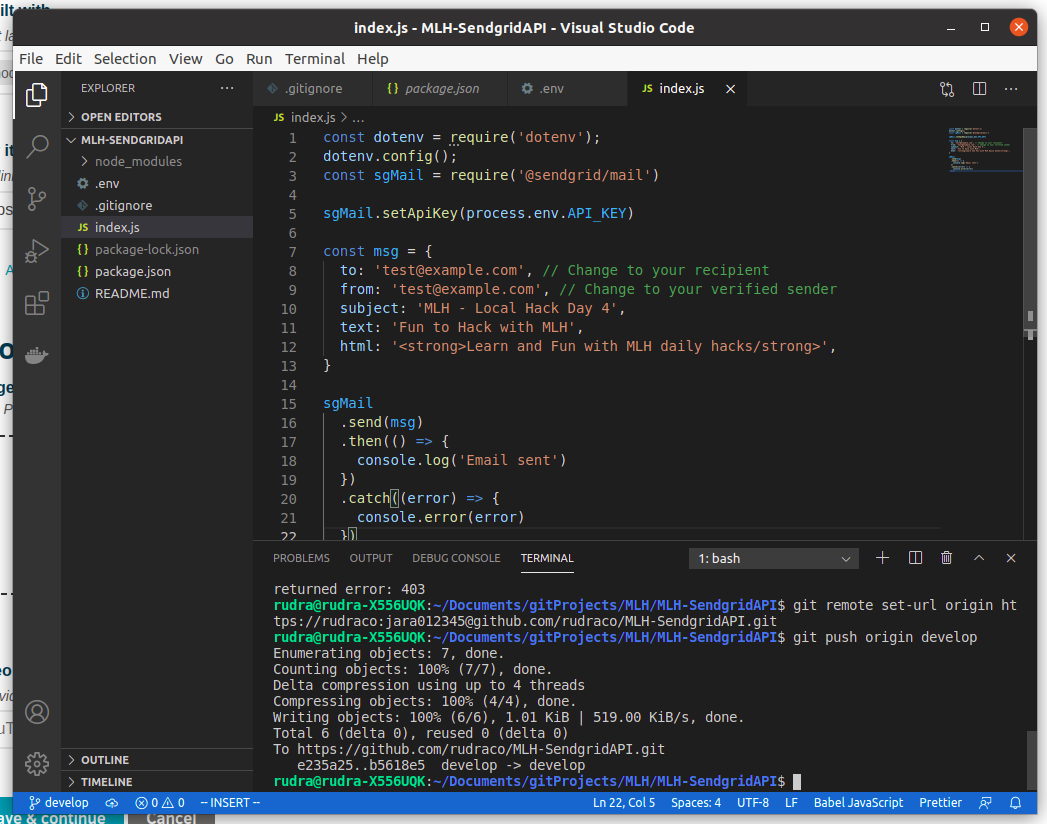1047x824 pixels.
Task: Create a new terminal with plus icon
Action: (882, 558)
